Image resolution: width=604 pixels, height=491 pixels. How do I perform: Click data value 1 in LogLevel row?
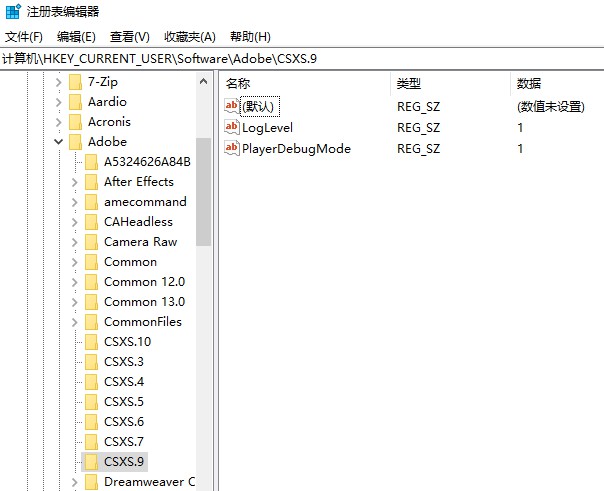point(520,127)
